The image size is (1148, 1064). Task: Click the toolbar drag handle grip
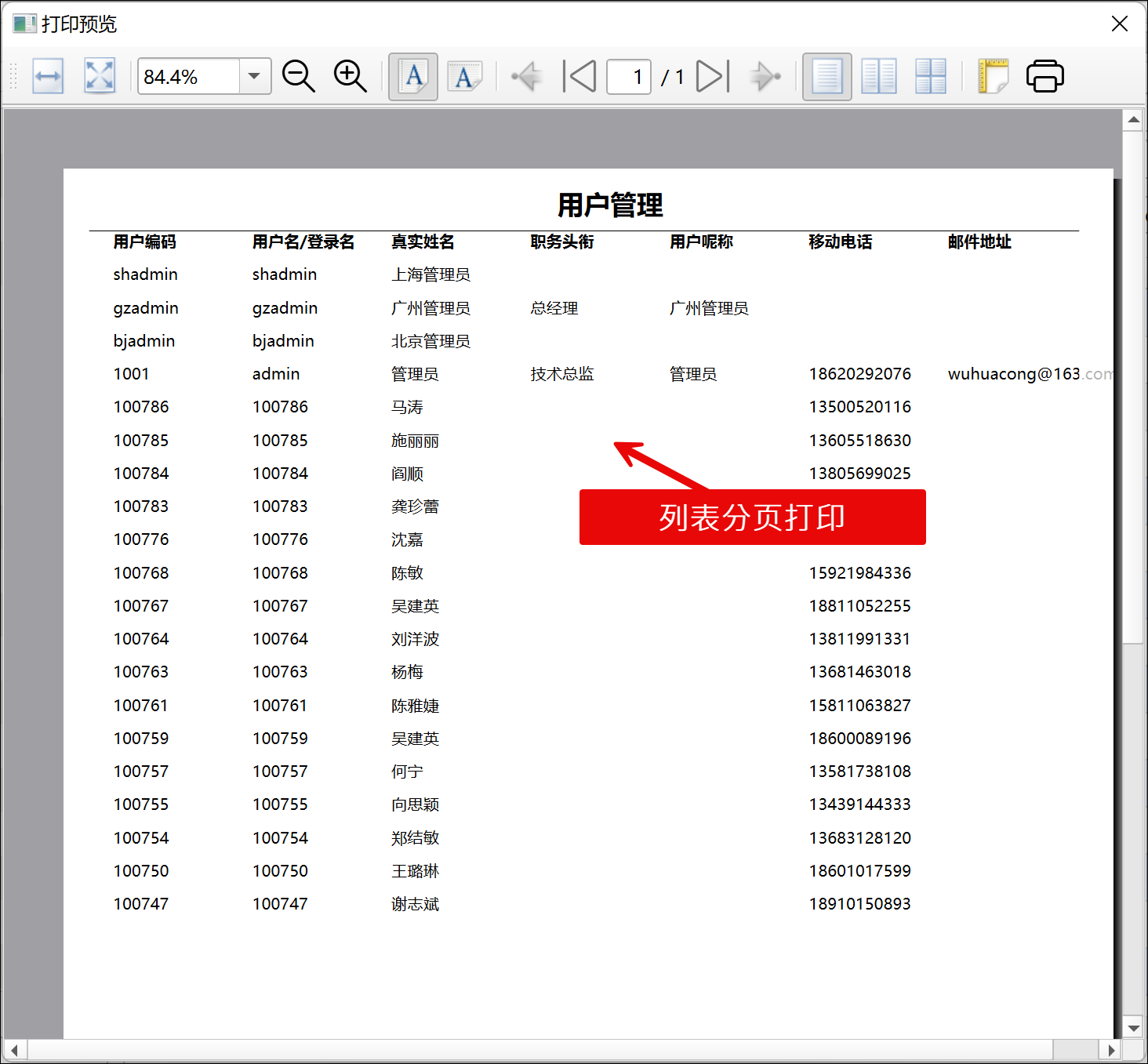[13, 77]
